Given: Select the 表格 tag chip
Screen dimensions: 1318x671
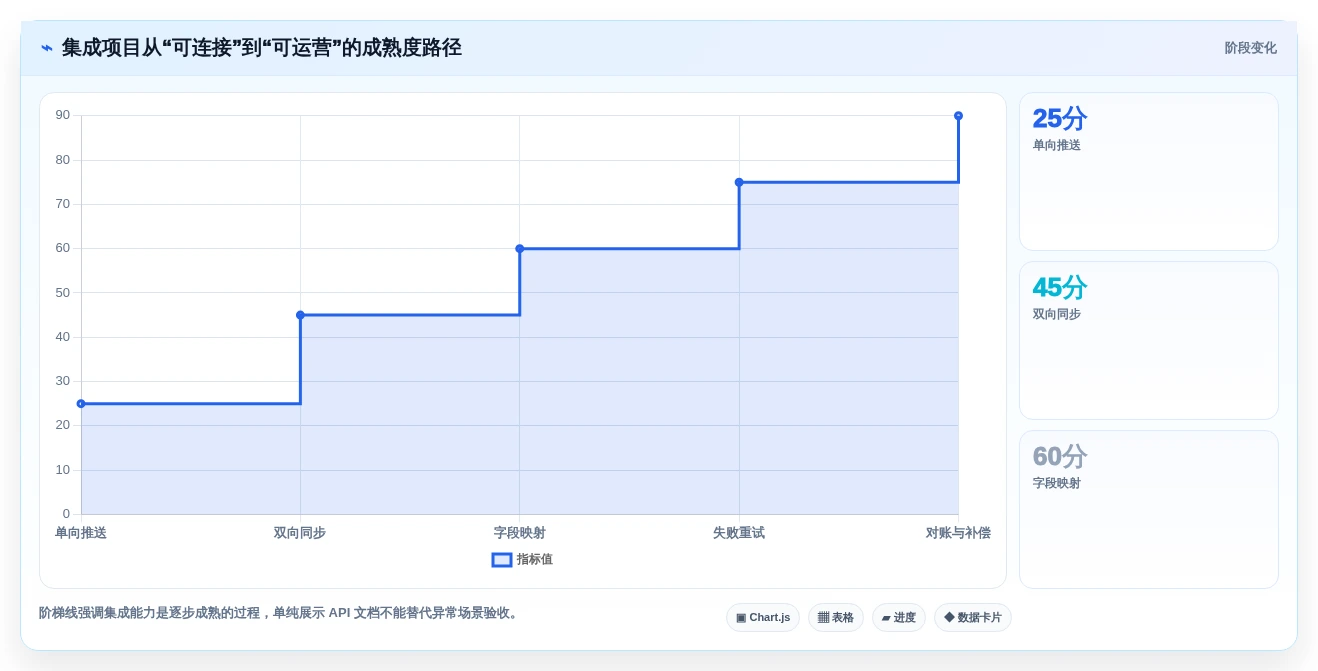Looking at the screenshot, I should coord(836,617).
